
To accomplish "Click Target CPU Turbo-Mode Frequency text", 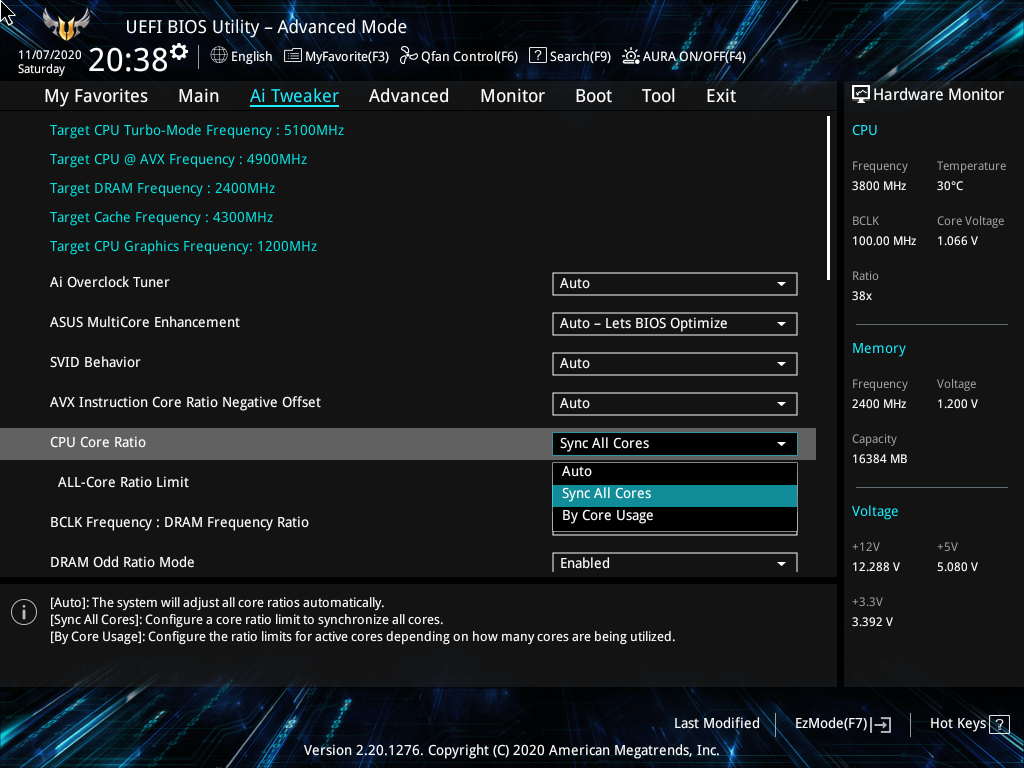I will coord(197,131).
